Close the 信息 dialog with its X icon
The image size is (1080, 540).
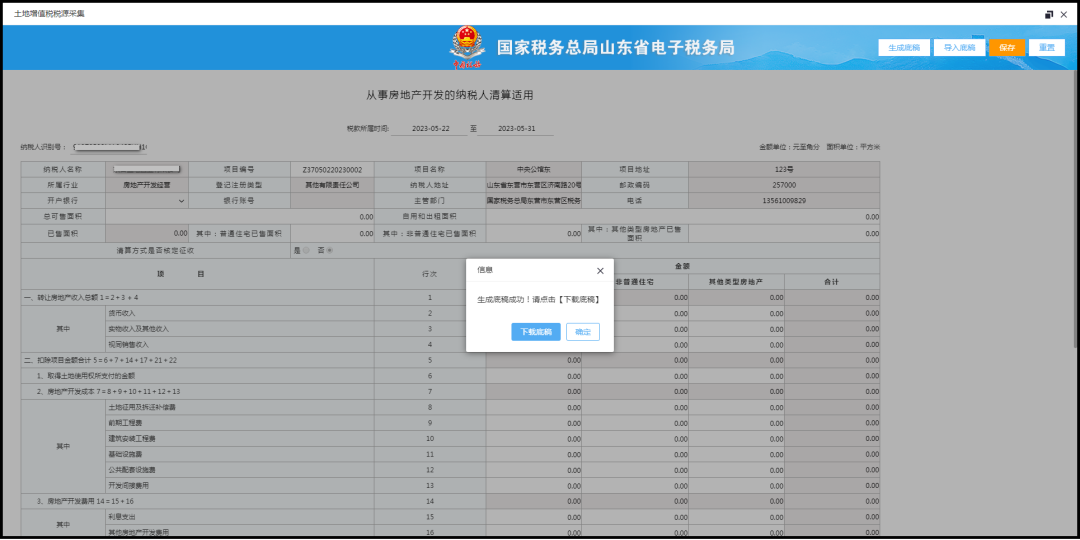tap(600, 271)
